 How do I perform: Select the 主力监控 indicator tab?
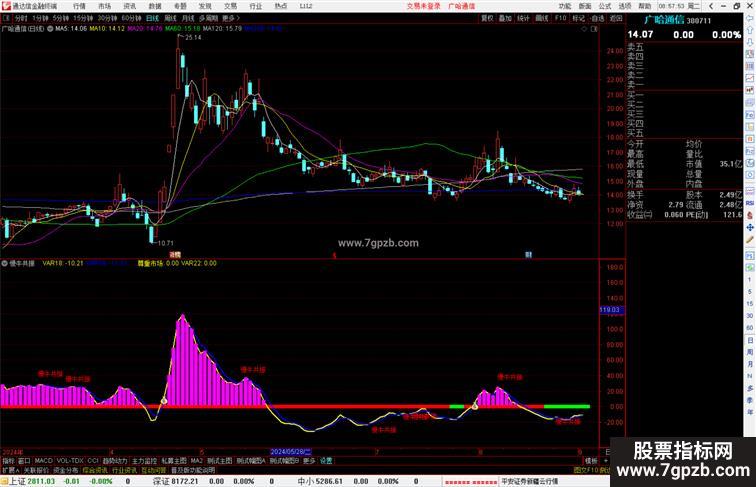[x=145, y=461]
